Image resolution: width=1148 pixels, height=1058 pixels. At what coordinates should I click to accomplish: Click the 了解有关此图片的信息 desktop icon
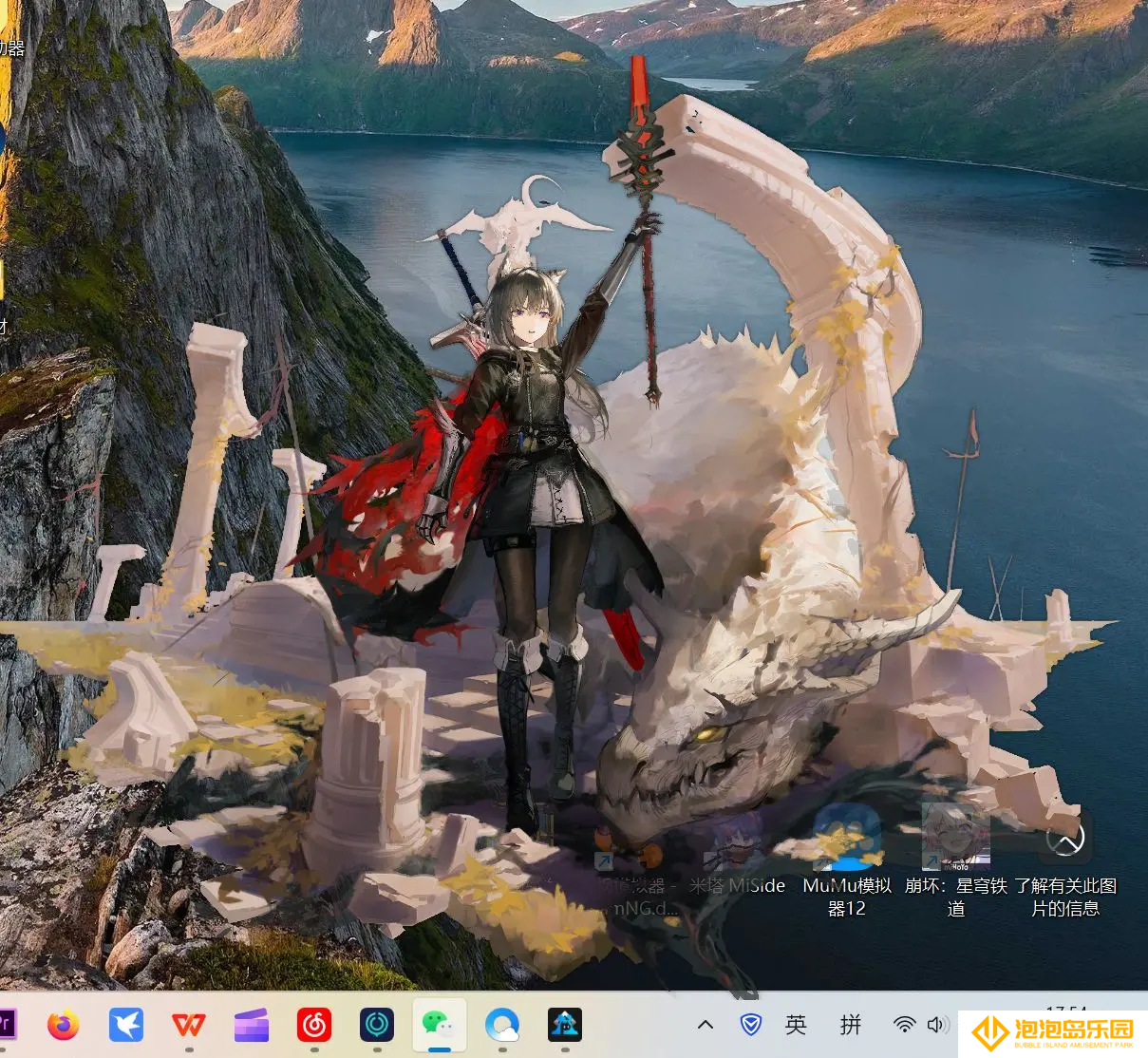click(x=1064, y=860)
